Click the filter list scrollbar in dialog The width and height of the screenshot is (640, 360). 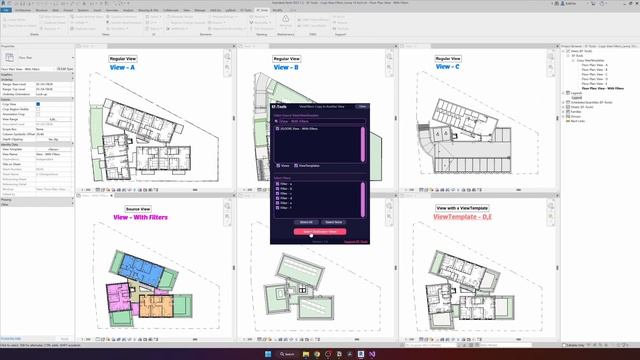click(362, 199)
